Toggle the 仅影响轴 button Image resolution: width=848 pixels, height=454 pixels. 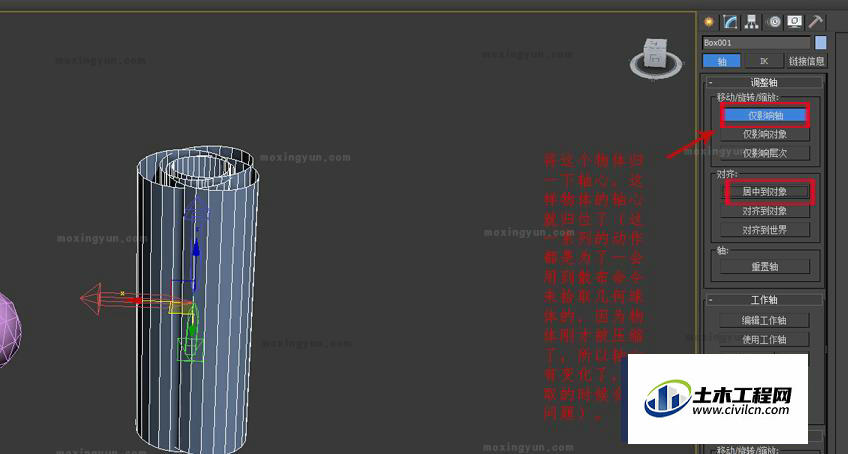click(x=765, y=115)
